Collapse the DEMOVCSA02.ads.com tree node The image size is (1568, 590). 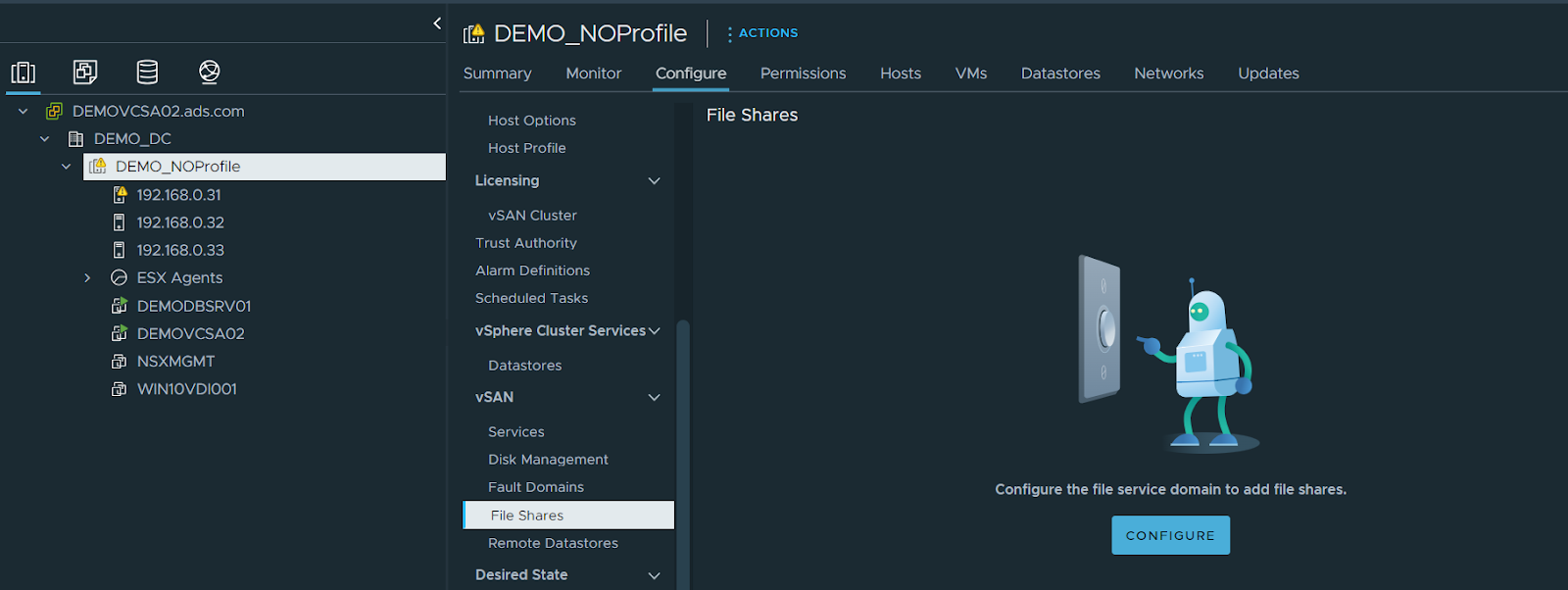coord(23,111)
